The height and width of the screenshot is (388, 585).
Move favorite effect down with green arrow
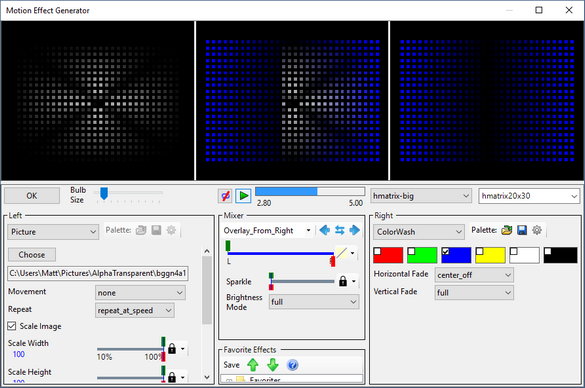pos(273,365)
